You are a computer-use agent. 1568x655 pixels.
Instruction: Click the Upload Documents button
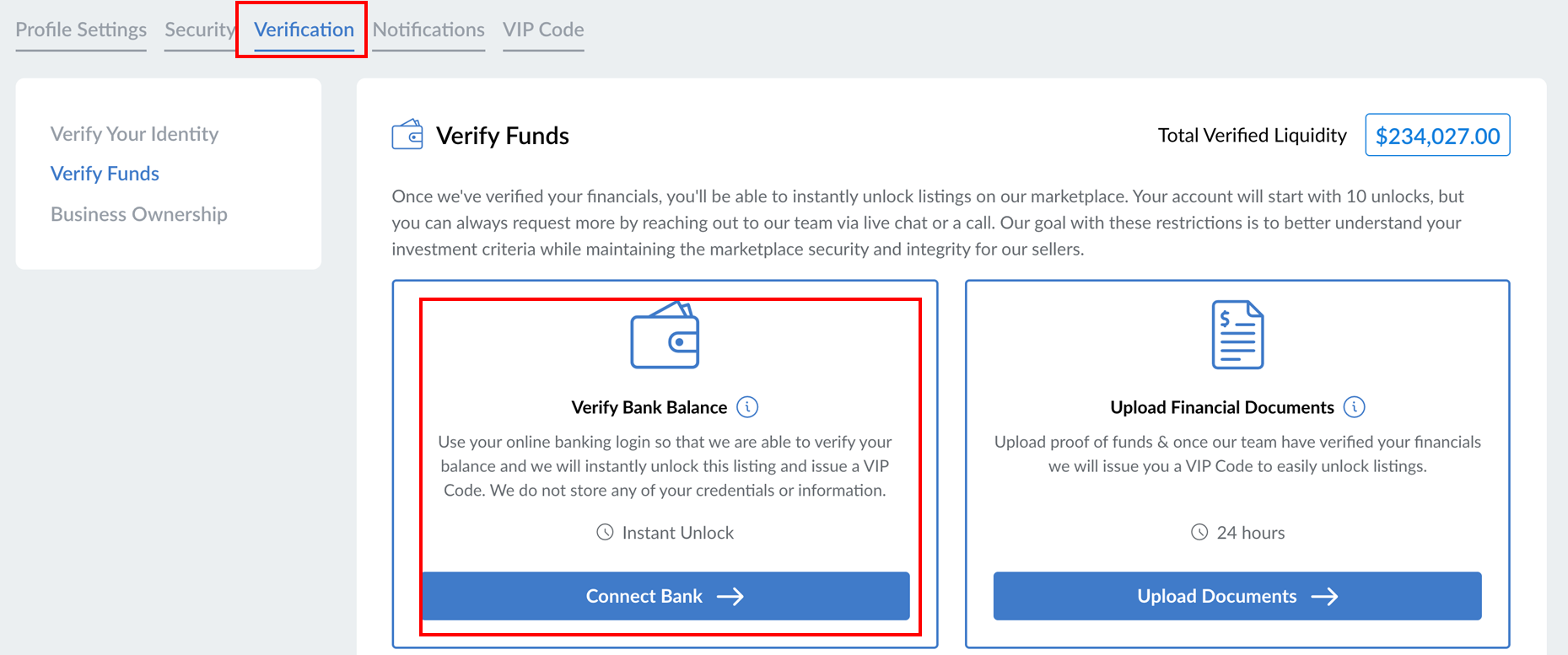[x=1237, y=596]
